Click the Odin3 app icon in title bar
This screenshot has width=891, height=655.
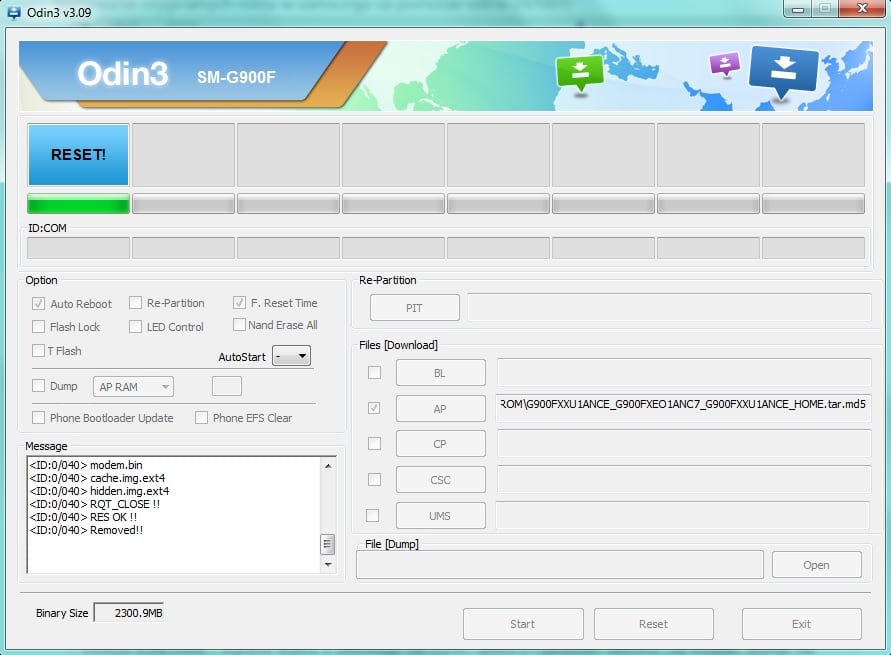pyautogui.click(x=14, y=12)
